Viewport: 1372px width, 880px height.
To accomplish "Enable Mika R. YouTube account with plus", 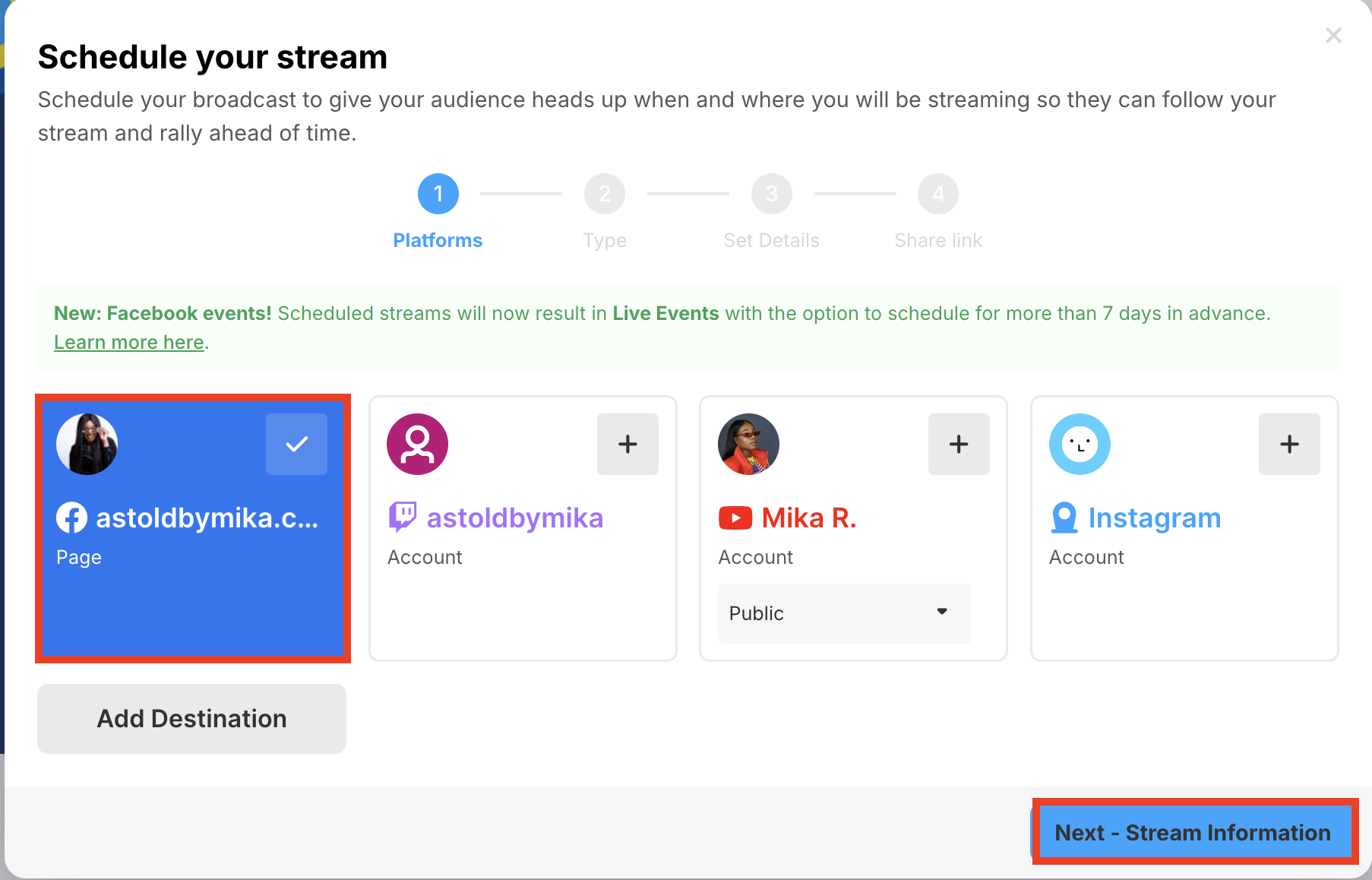I will (x=958, y=444).
